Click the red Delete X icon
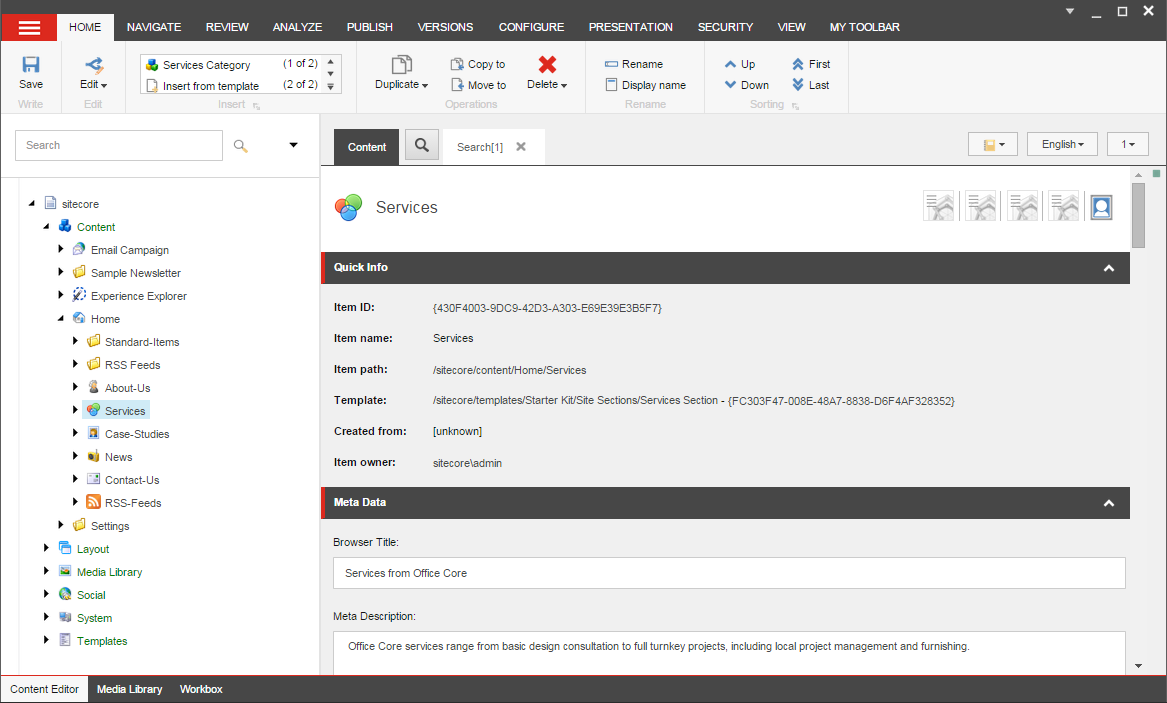 pyautogui.click(x=547, y=65)
